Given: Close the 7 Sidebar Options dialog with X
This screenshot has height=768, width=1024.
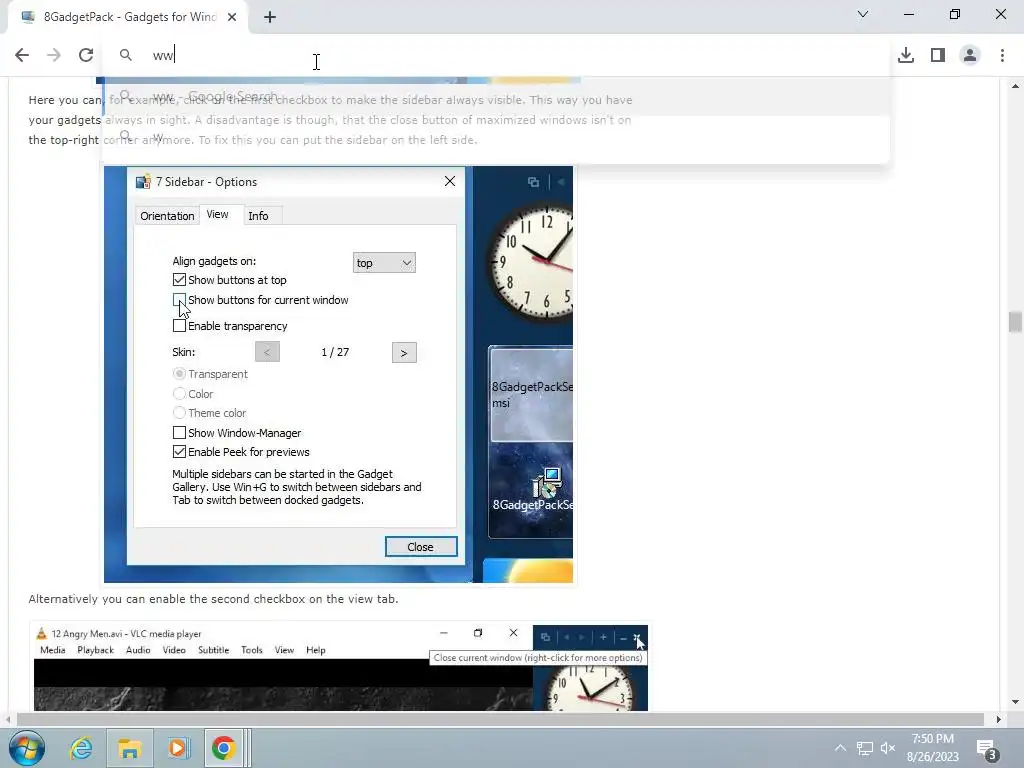Looking at the screenshot, I should click(x=450, y=181).
